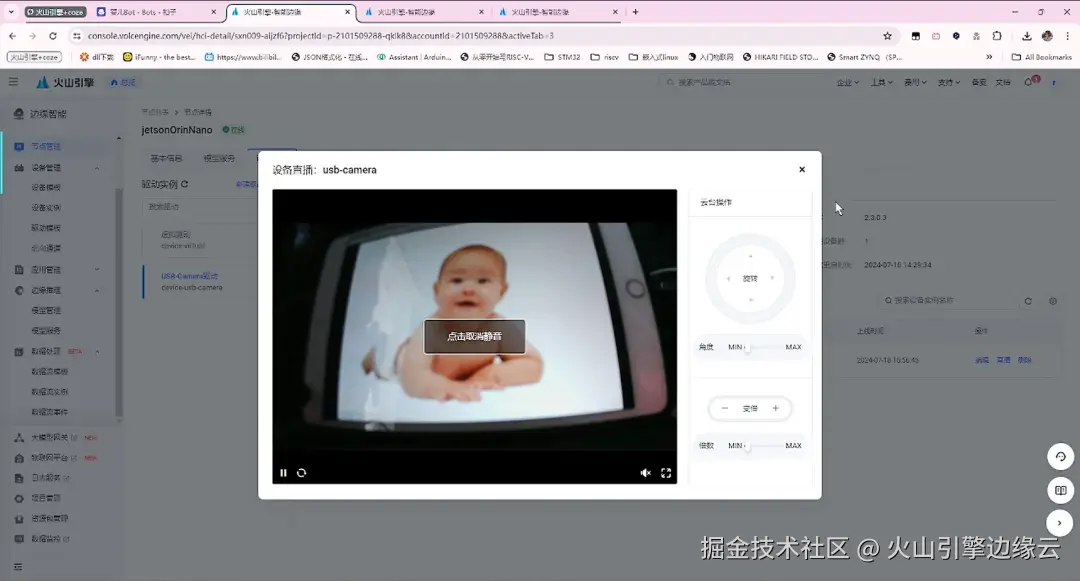Open the customer service chat bubble at bottom right
Image resolution: width=1080 pixels, height=581 pixels.
point(1060,456)
